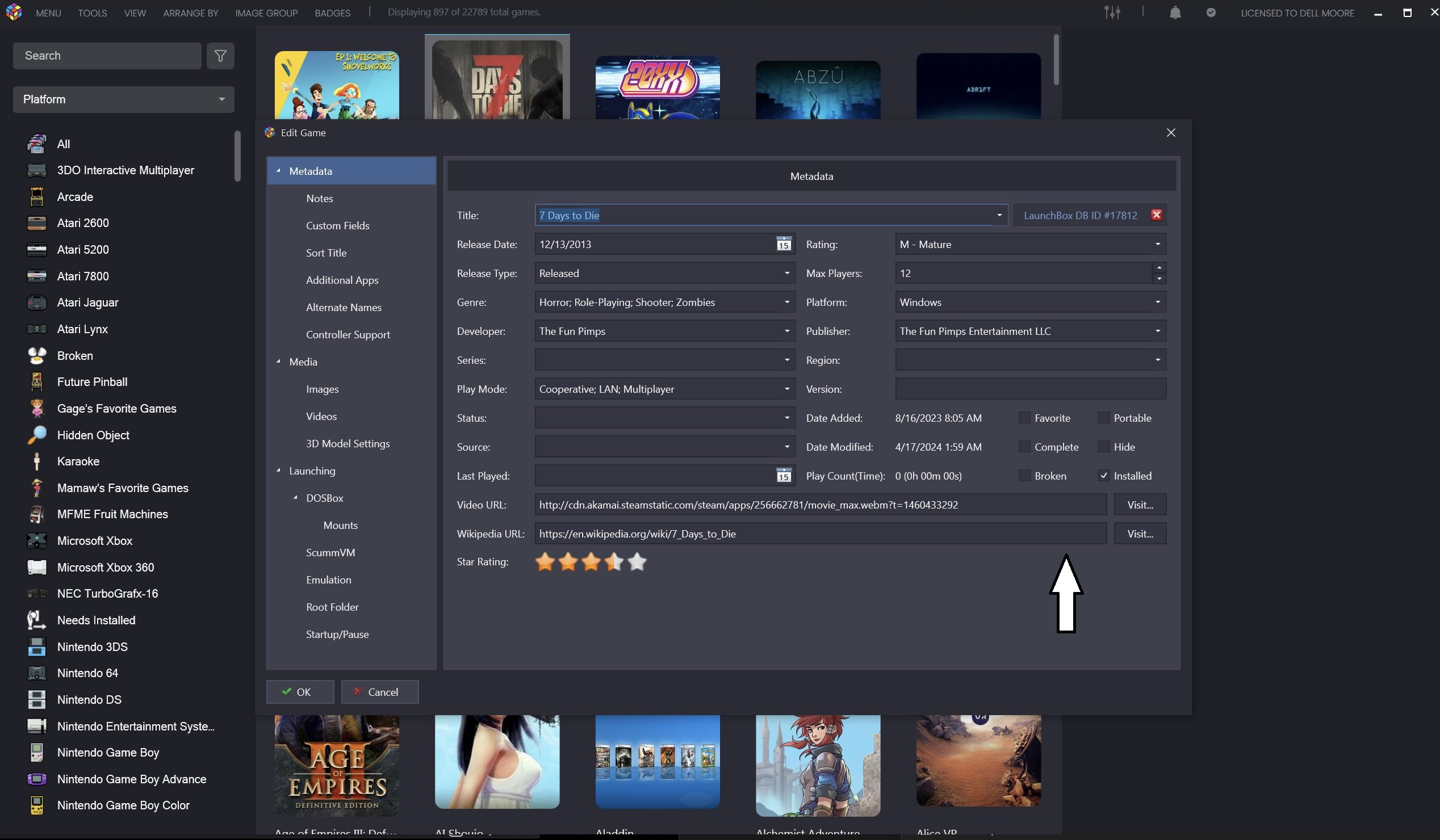Open the Rating dropdown M - Mature
The width and height of the screenshot is (1440, 840).
click(1030, 244)
